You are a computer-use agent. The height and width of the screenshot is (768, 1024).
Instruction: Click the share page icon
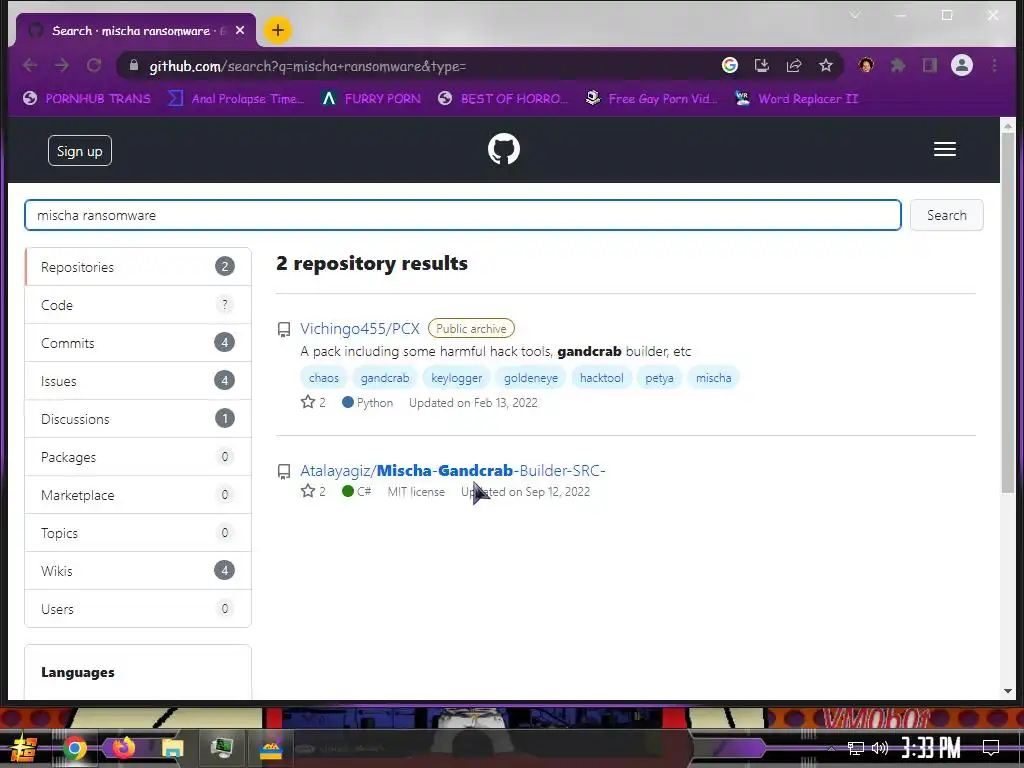pyautogui.click(x=793, y=65)
